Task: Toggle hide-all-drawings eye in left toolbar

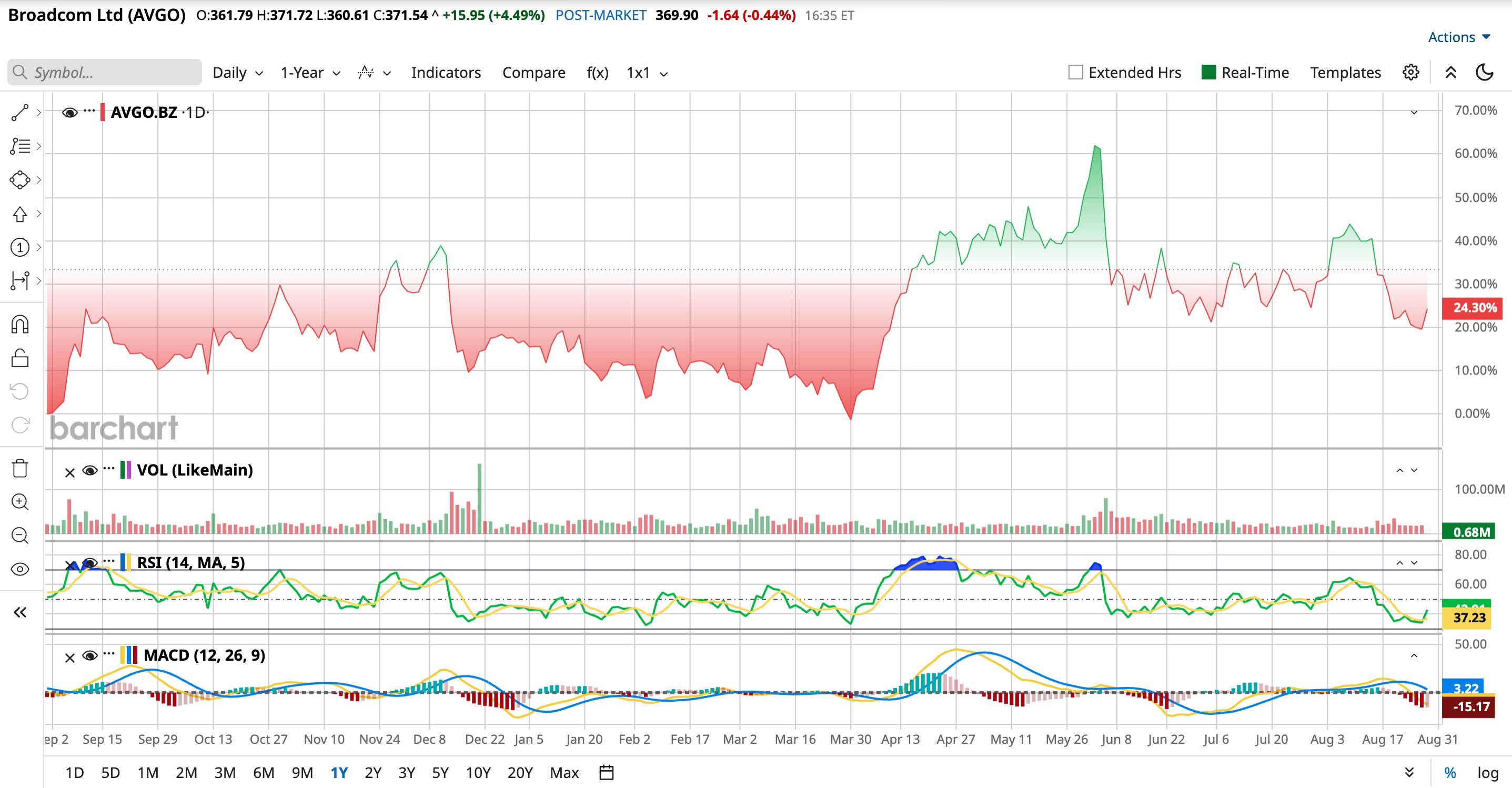Action: (20, 569)
